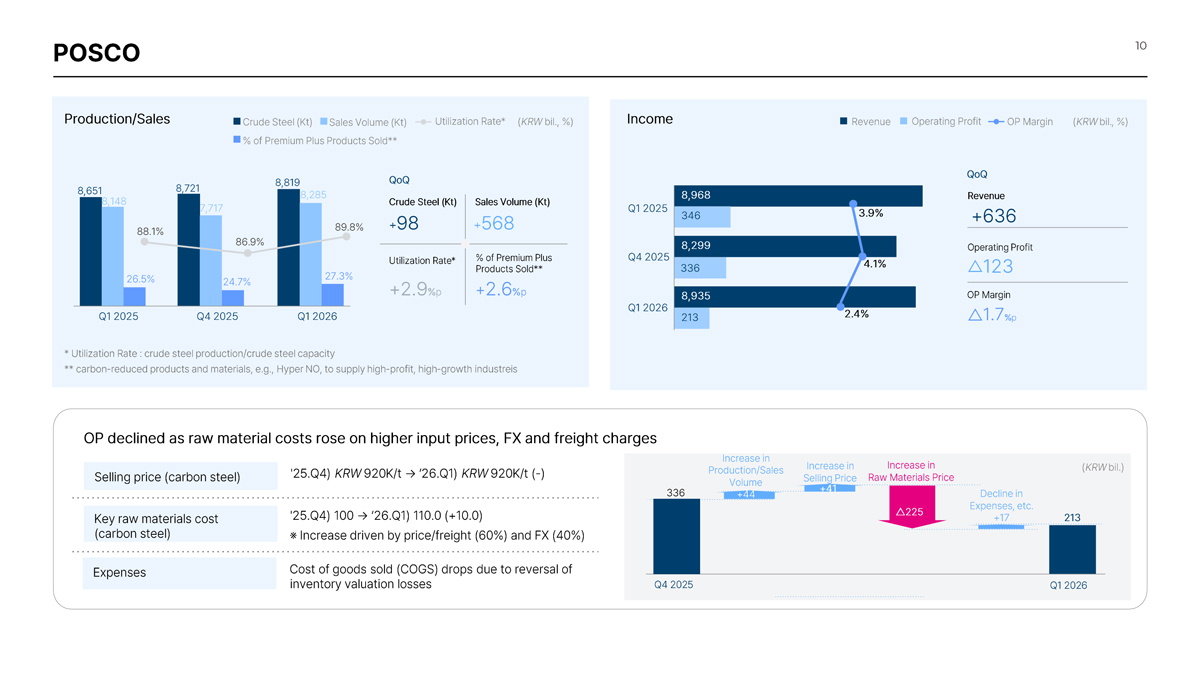Click the Q1 2026 waterfall ending bar
This screenshot has width=1200, height=675.
(1072, 549)
